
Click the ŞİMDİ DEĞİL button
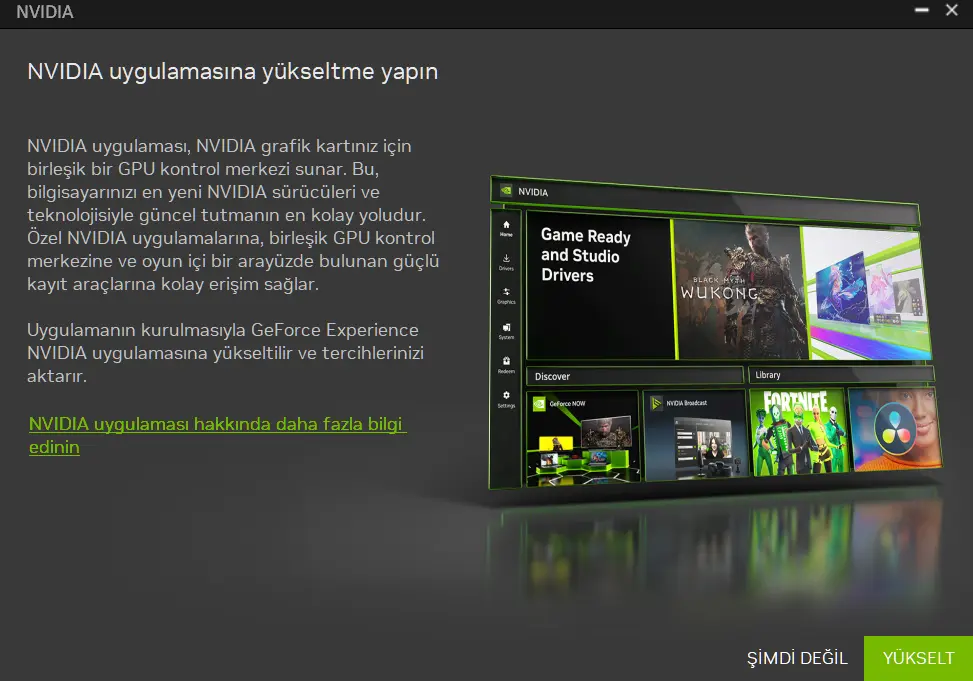(797, 658)
